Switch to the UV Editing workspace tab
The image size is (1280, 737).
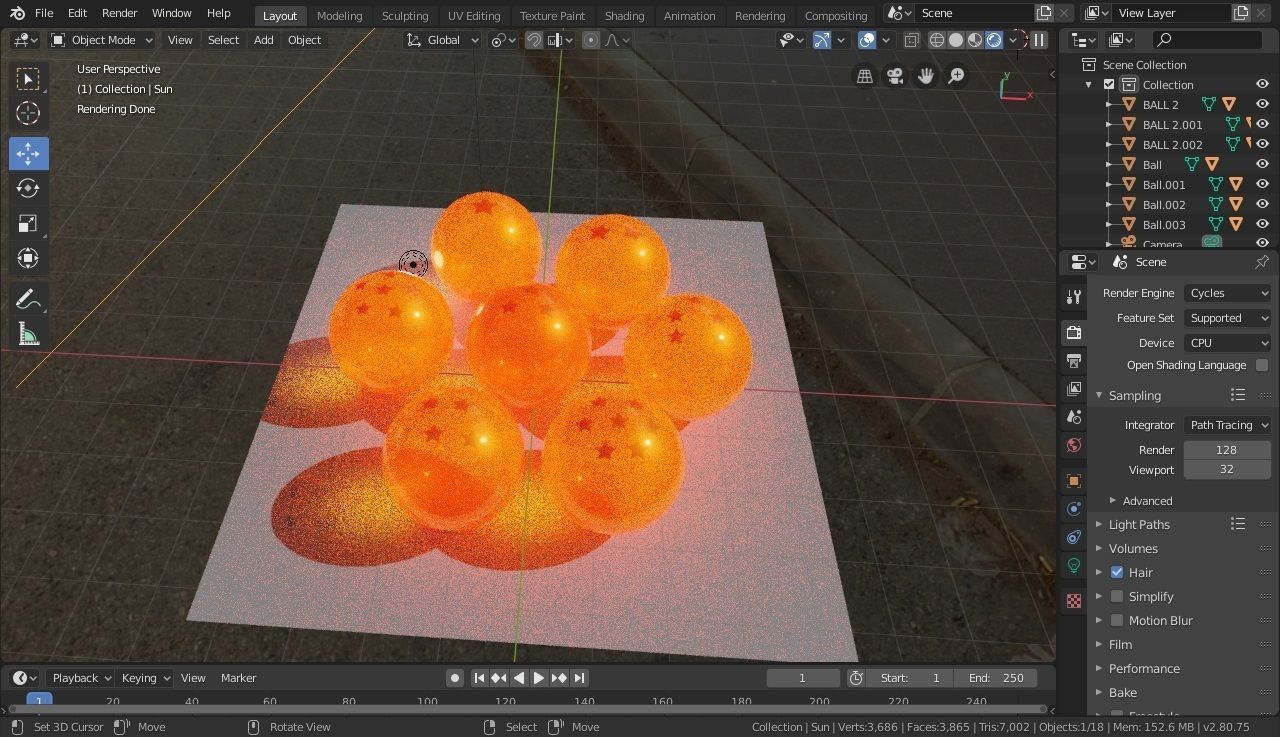[x=474, y=15]
